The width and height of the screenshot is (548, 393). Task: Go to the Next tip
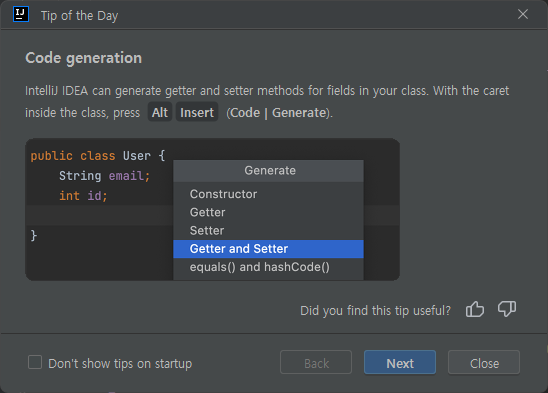(x=400, y=363)
